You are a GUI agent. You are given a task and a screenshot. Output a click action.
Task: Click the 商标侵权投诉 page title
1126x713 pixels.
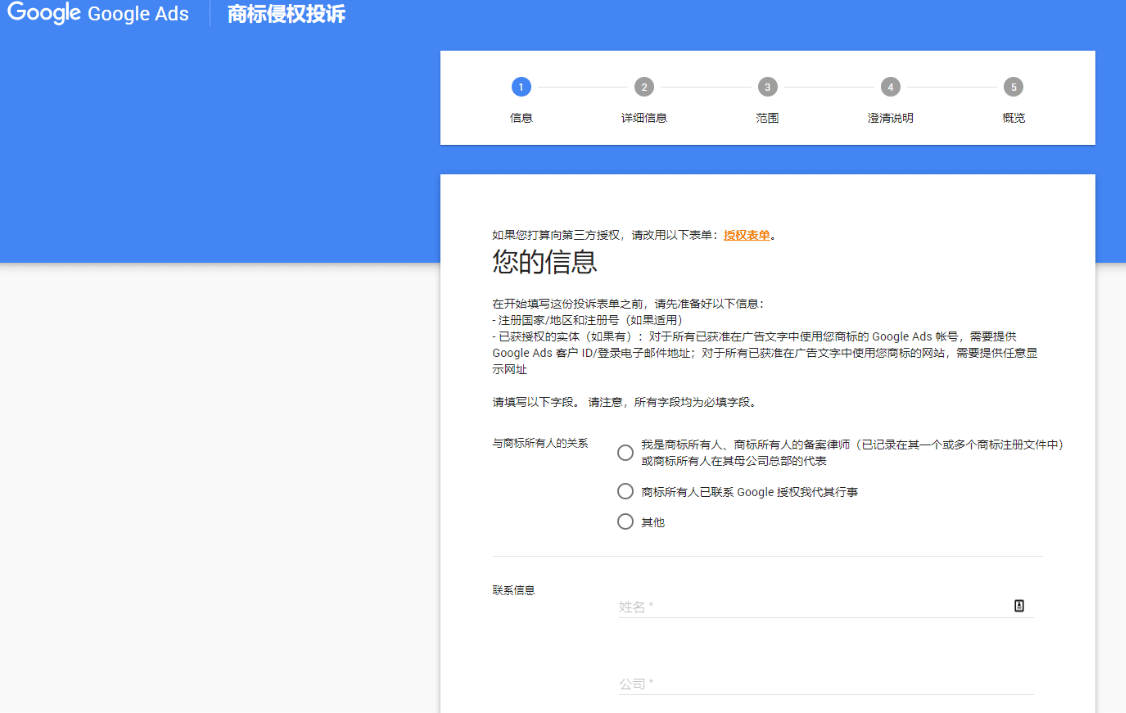pos(287,14)
